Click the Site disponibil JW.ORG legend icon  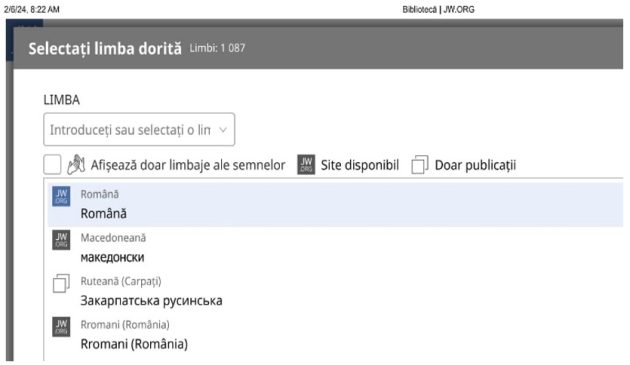(306, 165)
